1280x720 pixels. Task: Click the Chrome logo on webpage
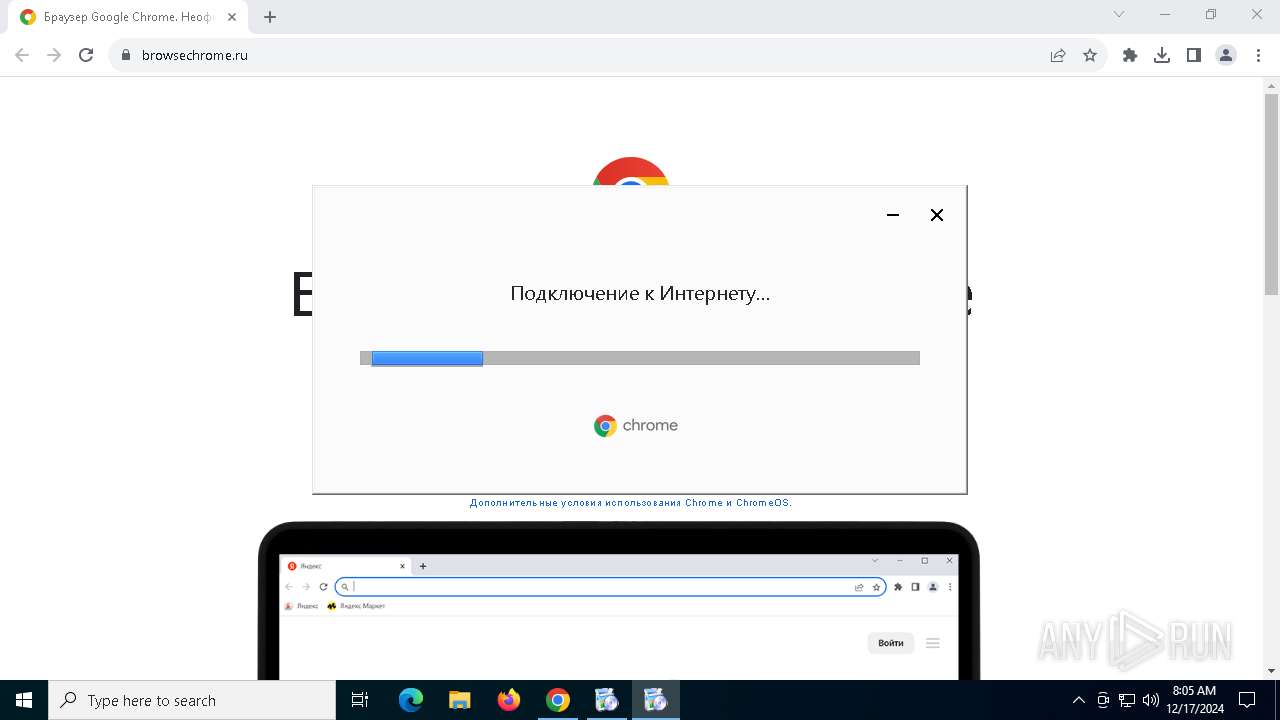tap(631, 171)
